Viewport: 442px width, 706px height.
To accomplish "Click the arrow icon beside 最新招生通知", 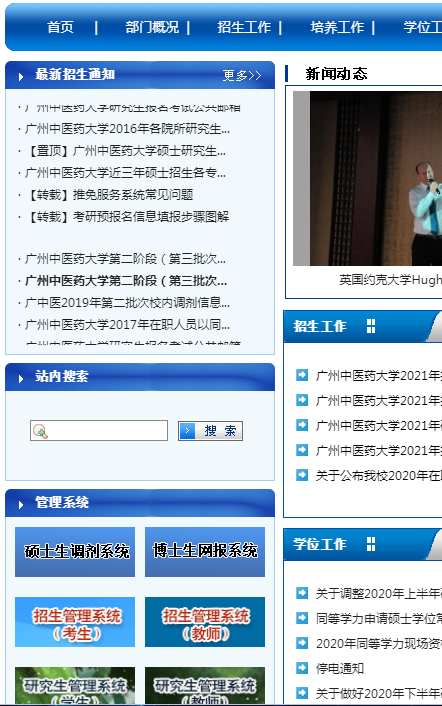I will pos(21,77).
